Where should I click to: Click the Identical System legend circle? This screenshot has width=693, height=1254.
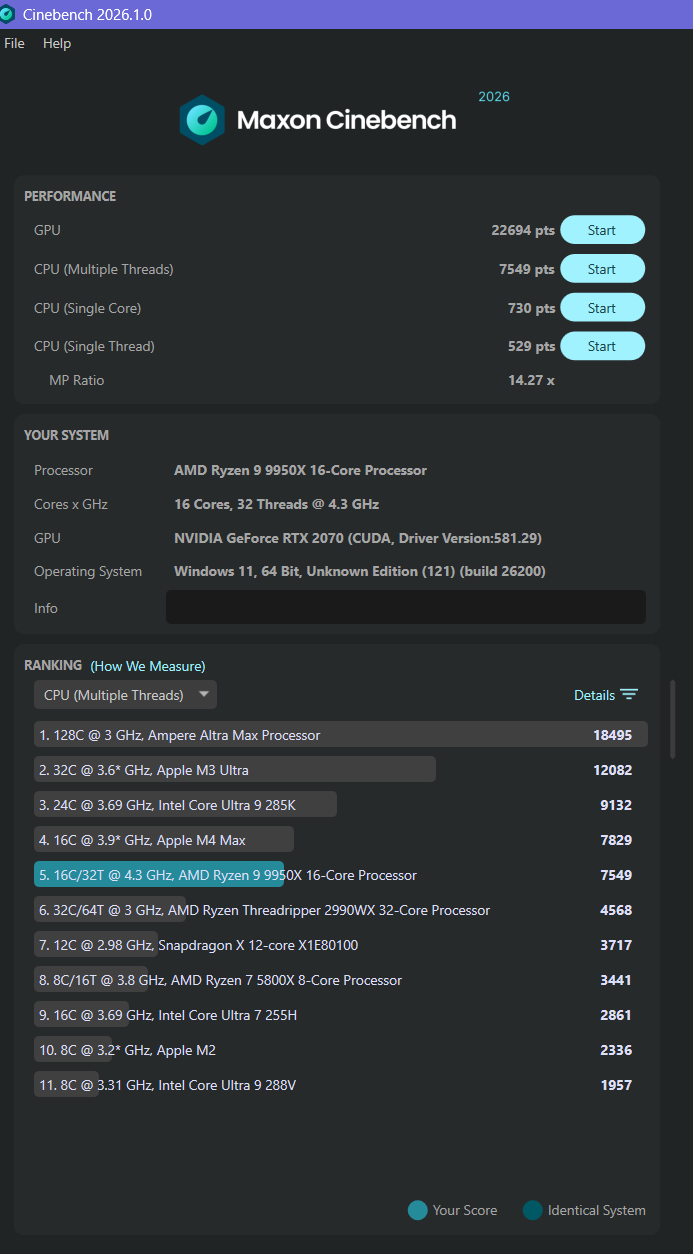(533, 1211)
